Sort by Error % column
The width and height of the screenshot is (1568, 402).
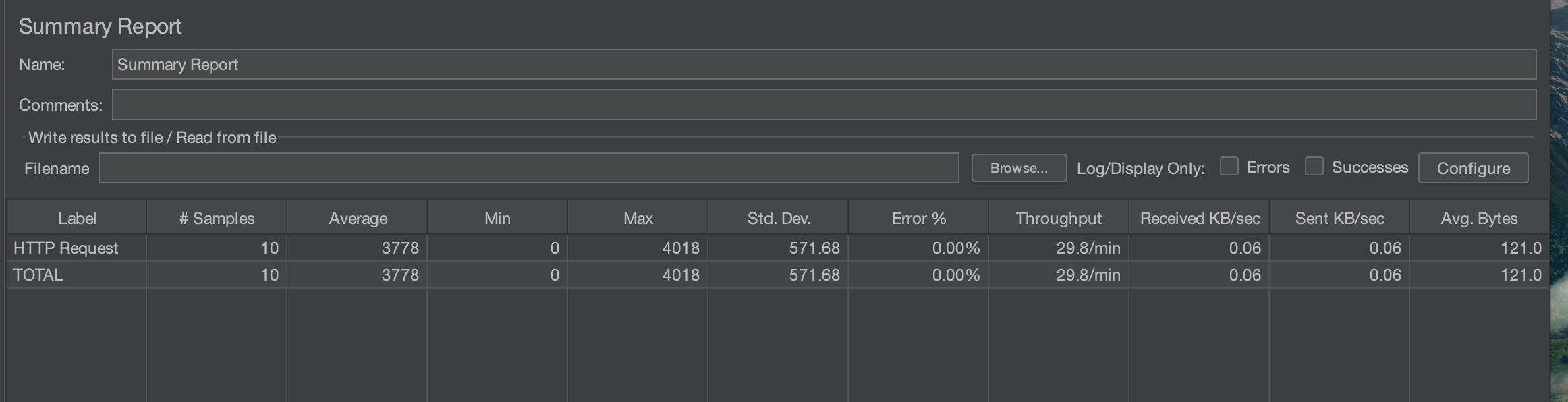918,219
